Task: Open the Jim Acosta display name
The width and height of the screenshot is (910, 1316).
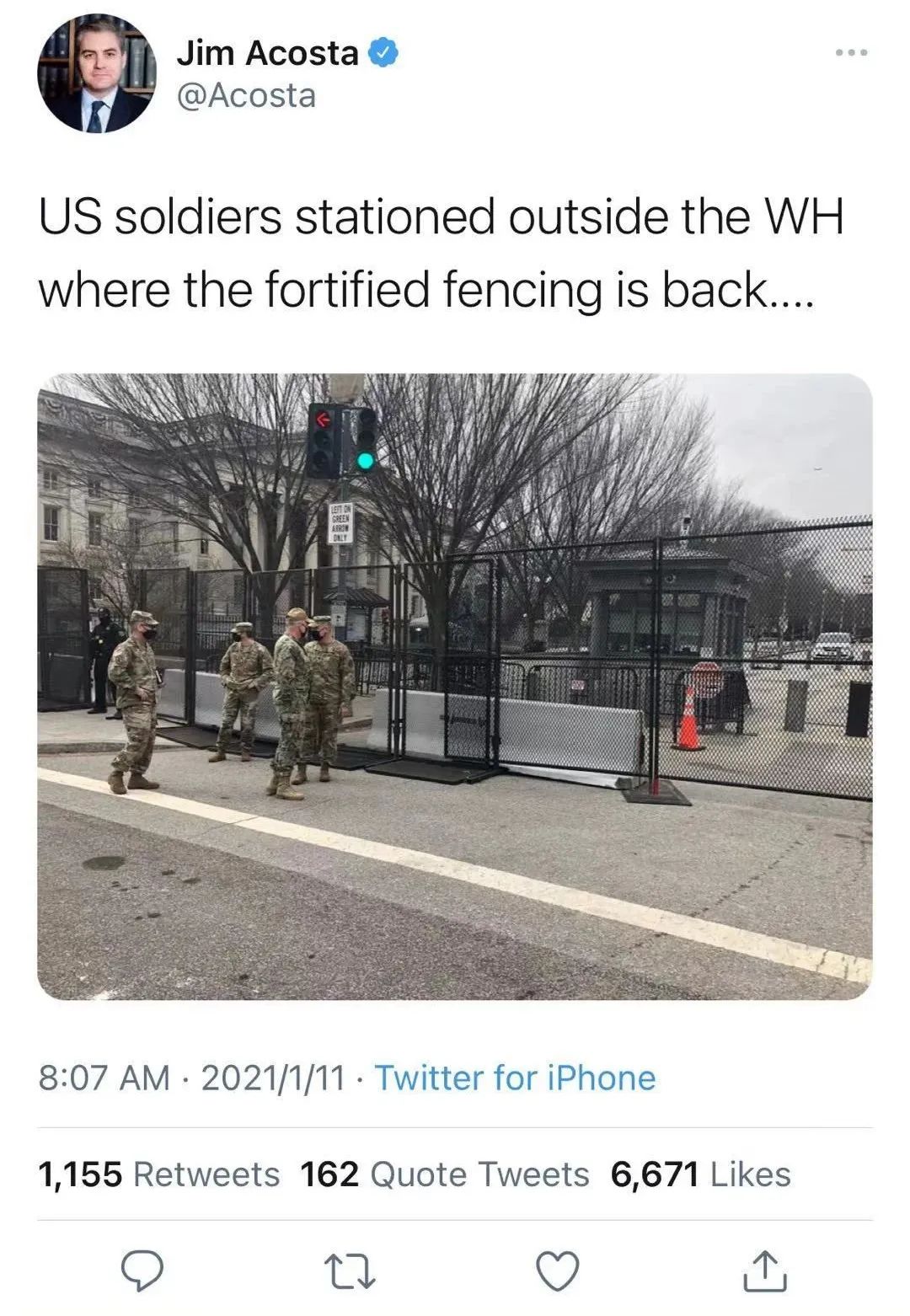Action: pos(268,53)
